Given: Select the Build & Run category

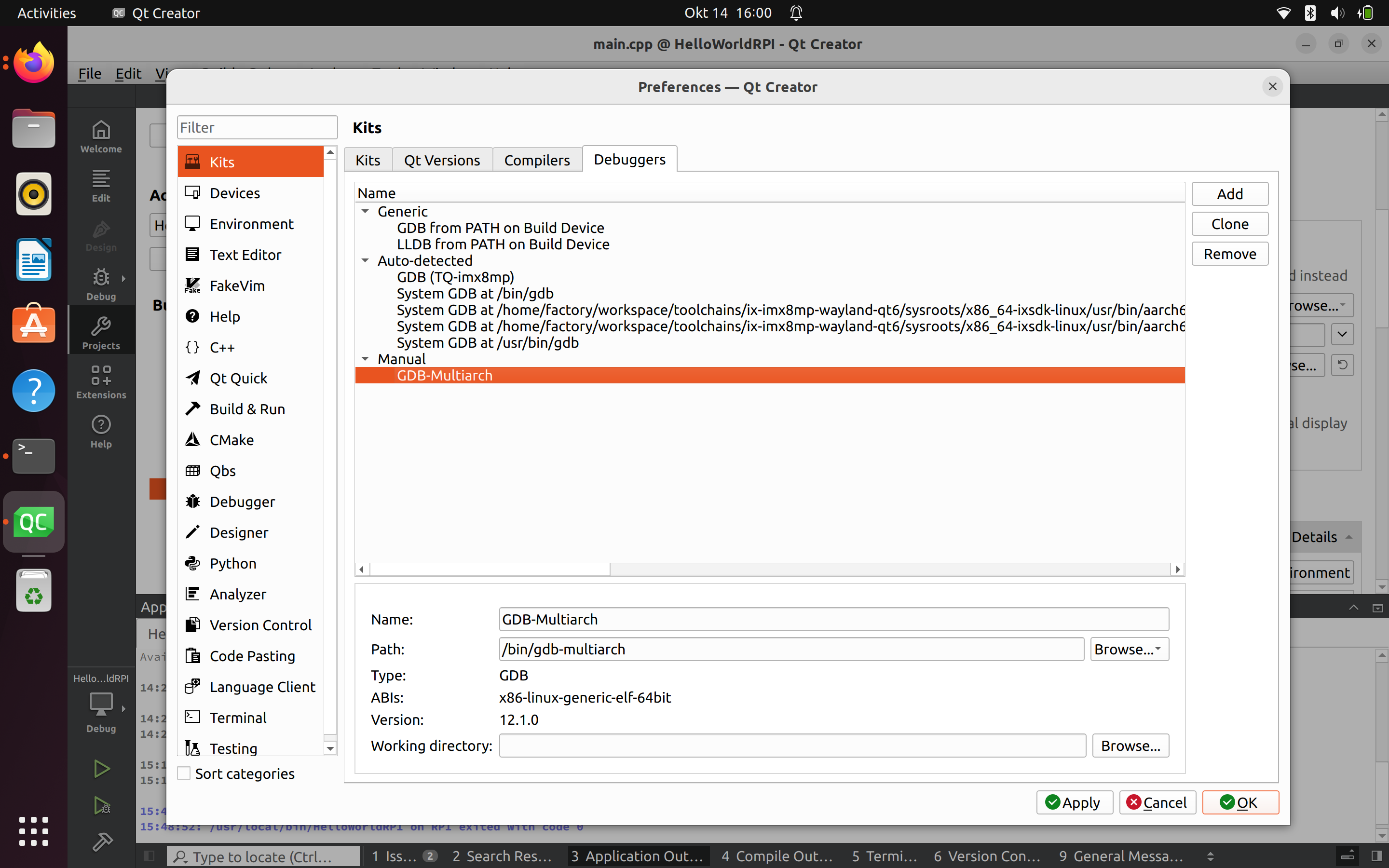Looking at the screenshot, I should [x=250, y=409].
